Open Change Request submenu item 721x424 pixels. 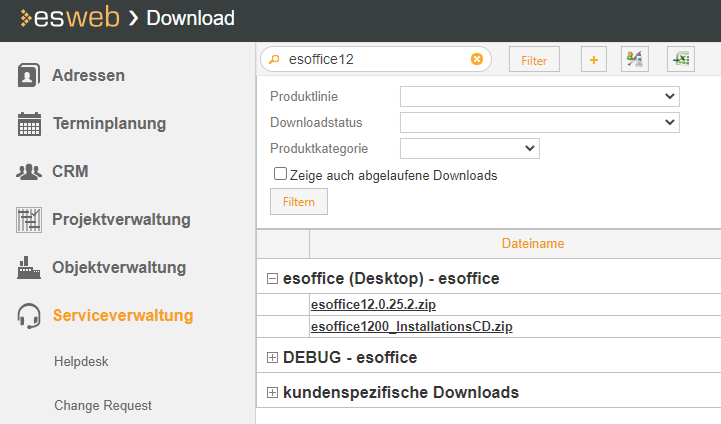pyautogui.click(x=103, y=405)
